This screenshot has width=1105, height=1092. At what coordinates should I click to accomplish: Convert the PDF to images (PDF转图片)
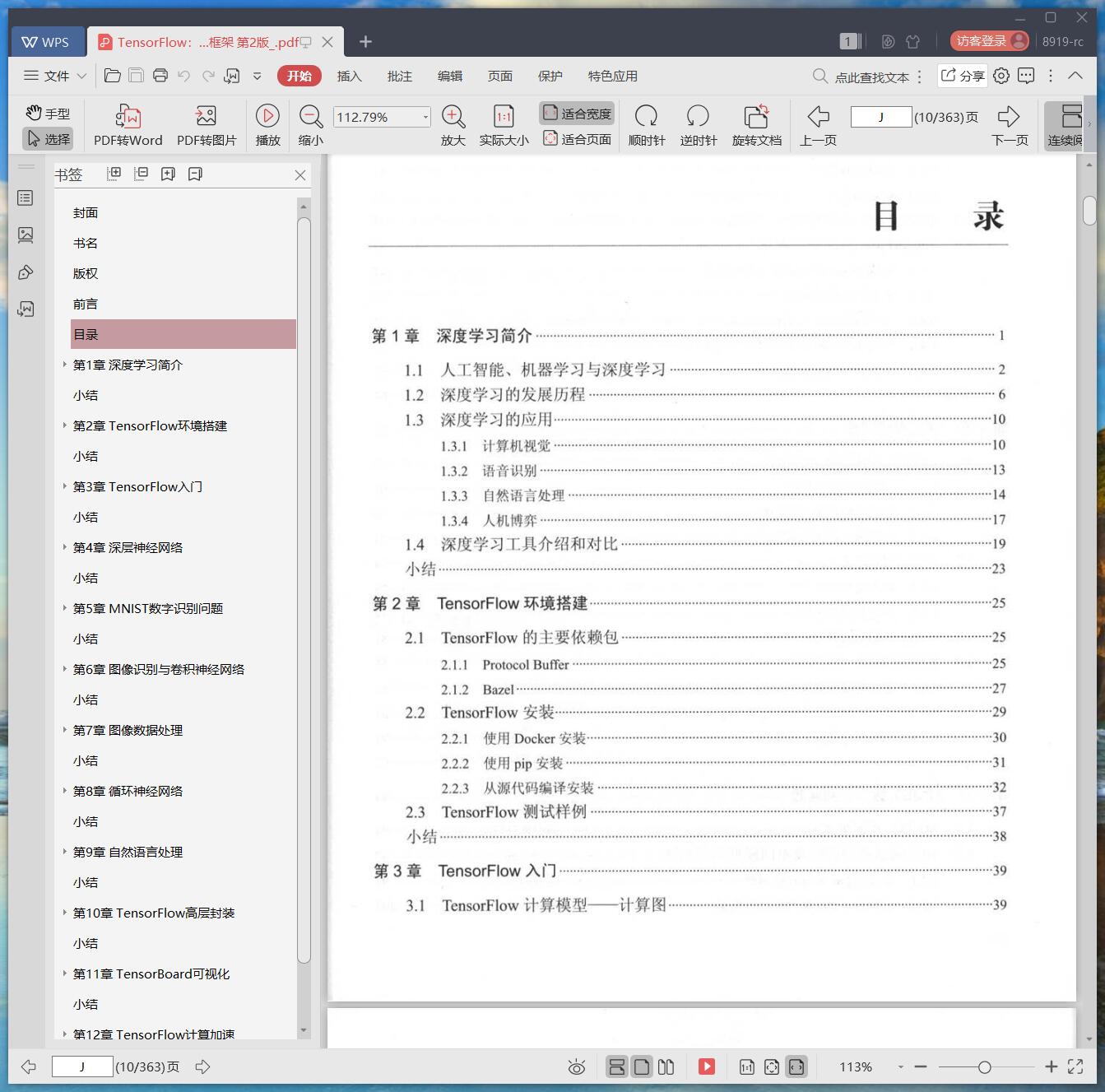click(x=207, y=125)
